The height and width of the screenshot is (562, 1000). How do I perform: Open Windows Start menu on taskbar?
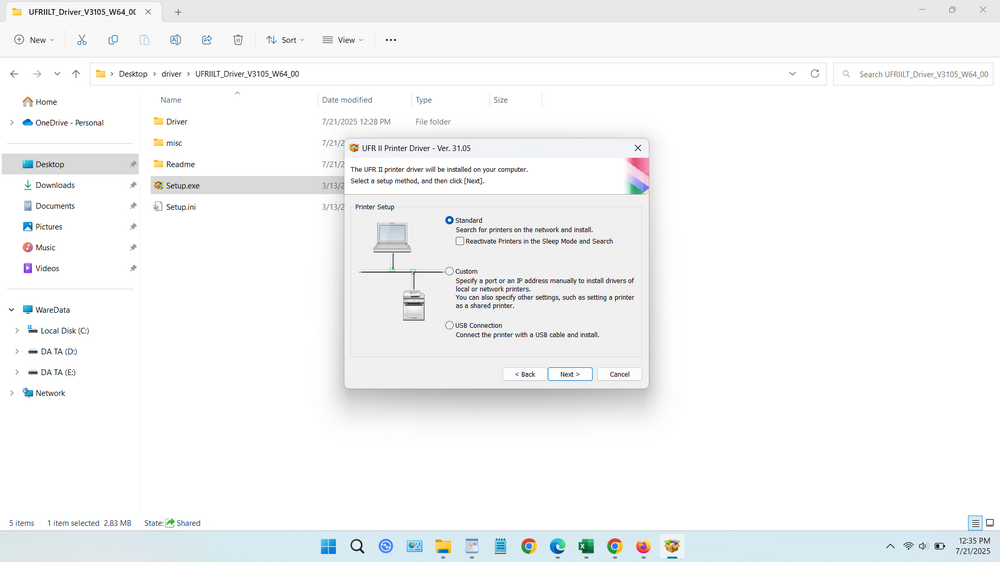pos(328,546)
